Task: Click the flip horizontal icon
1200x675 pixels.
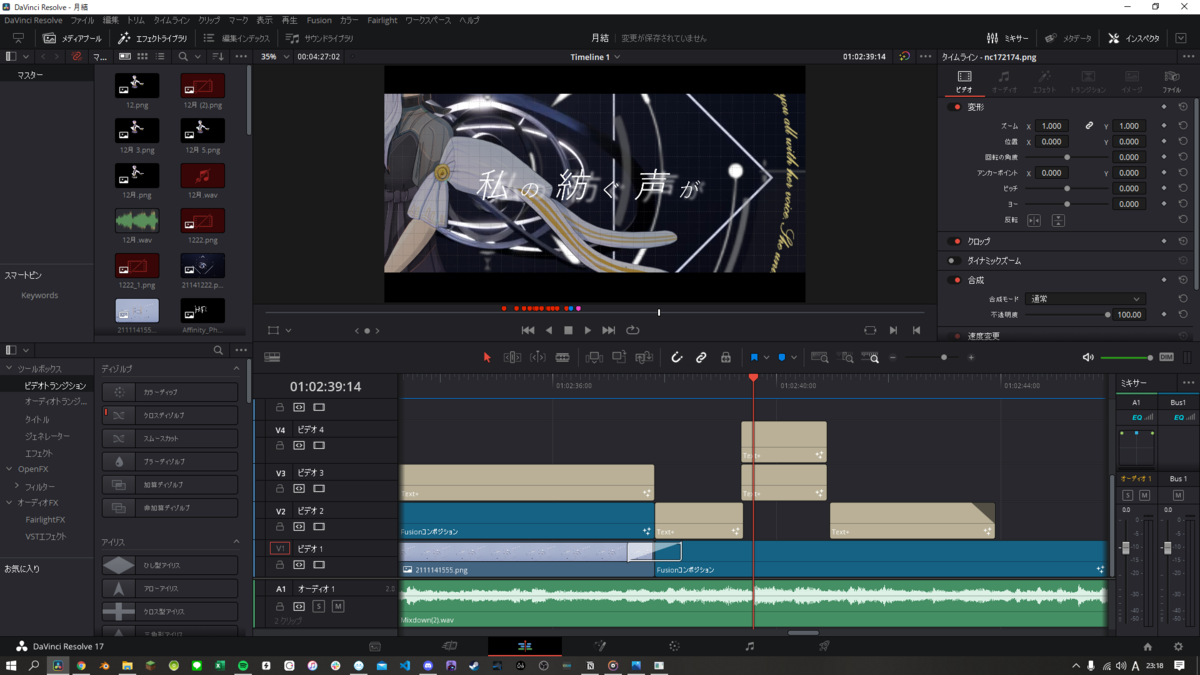Action: [1034, 220]
